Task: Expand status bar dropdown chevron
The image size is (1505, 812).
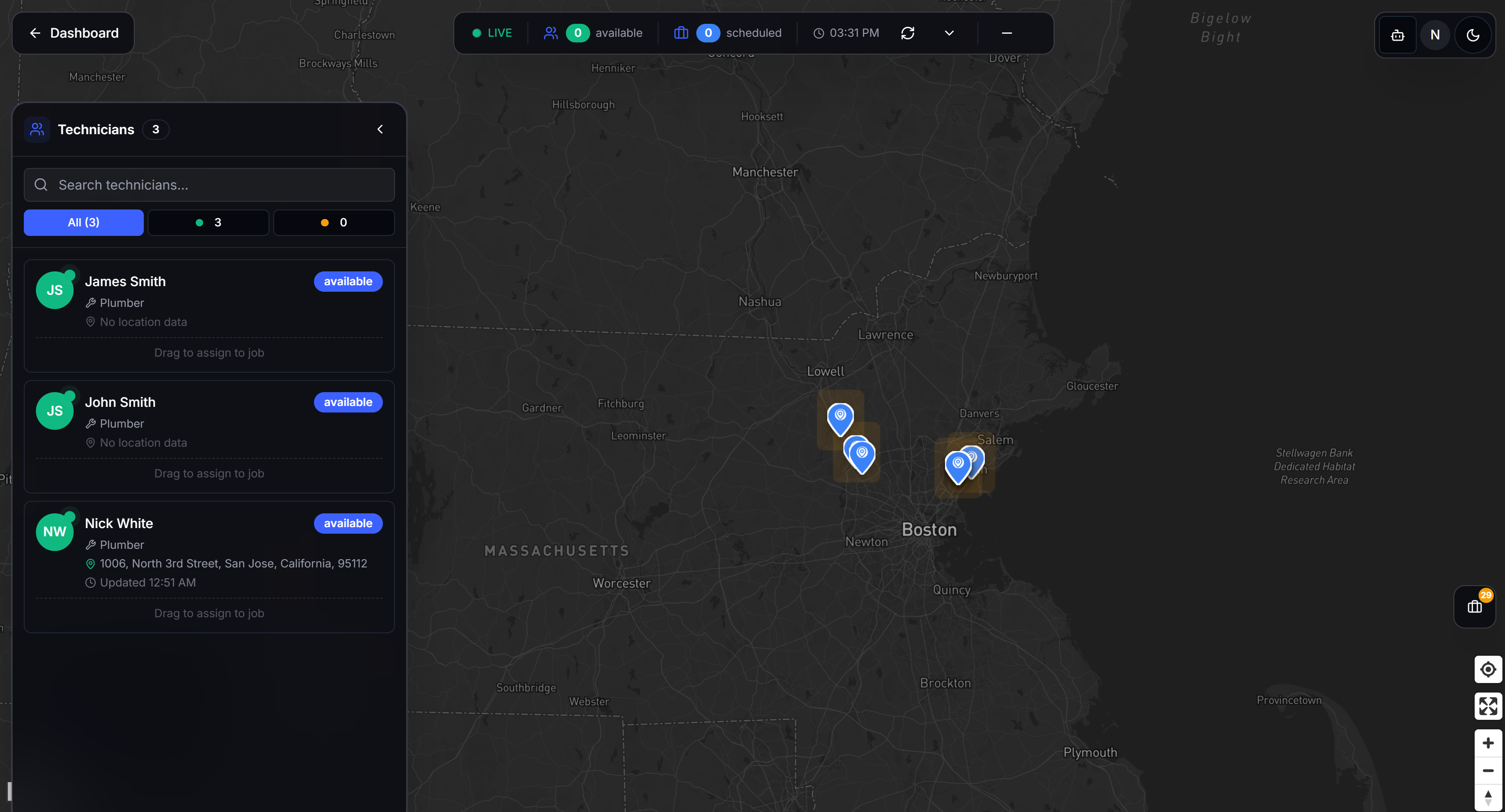Action: coord(949,33)
